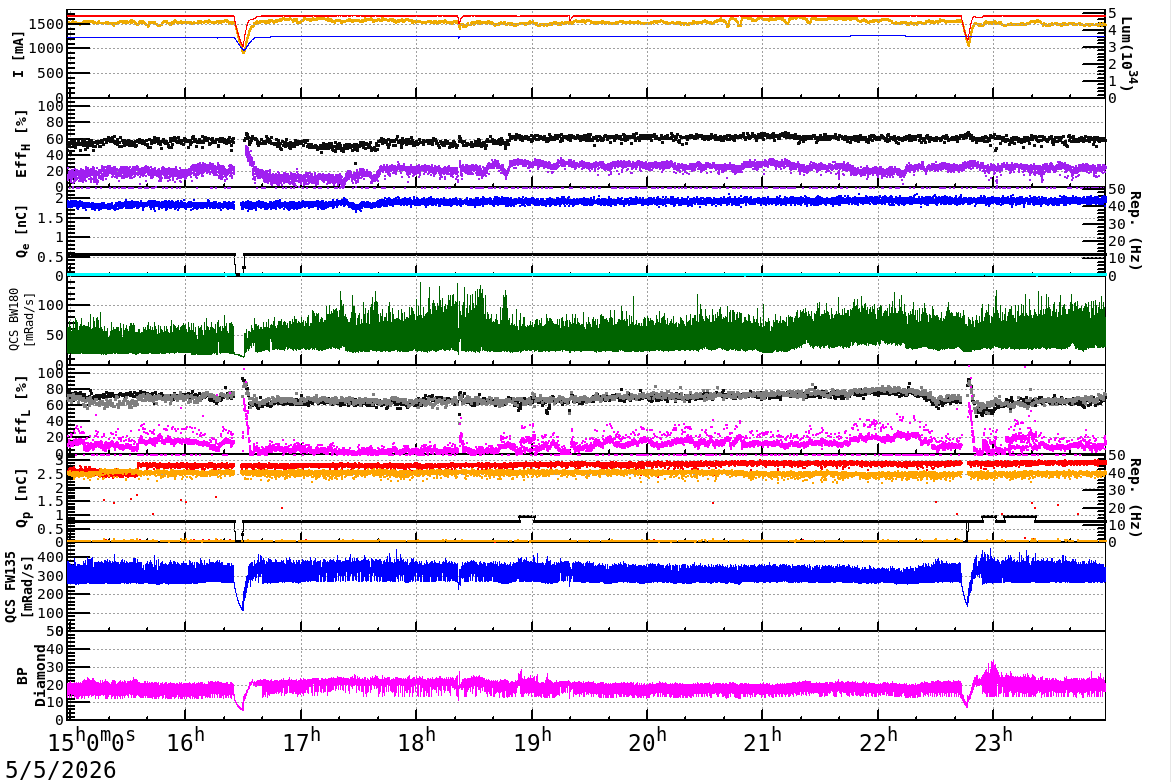Click the 1.5 tick on the Q_e axis
The height and width of the screenshot is (782, 1172).
52,218
